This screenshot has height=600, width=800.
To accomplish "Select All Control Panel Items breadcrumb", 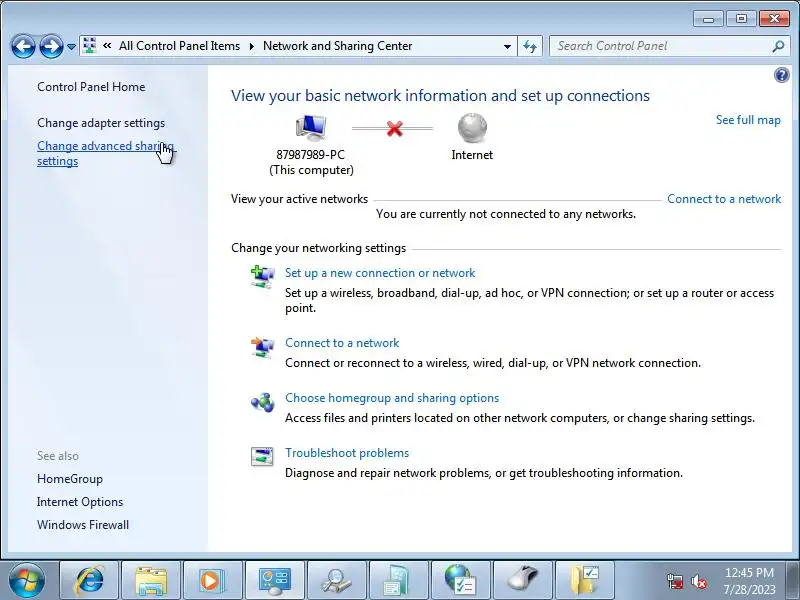I will [179, 46].
